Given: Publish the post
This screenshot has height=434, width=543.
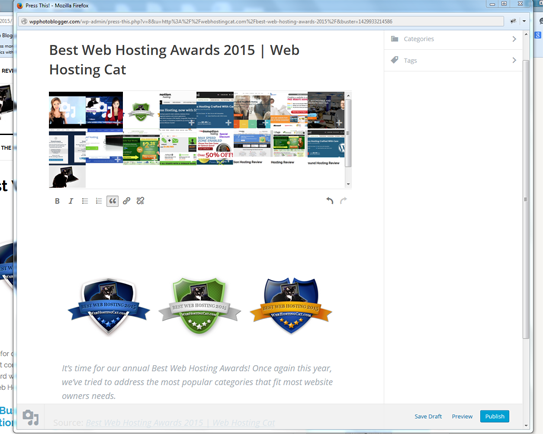Looking at the screenshot, I should (x=495, y=416).
